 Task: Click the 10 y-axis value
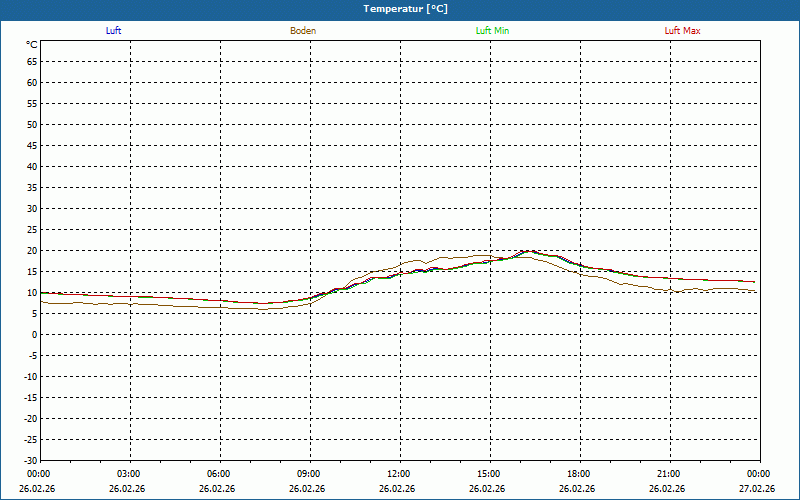coord(32,293)
